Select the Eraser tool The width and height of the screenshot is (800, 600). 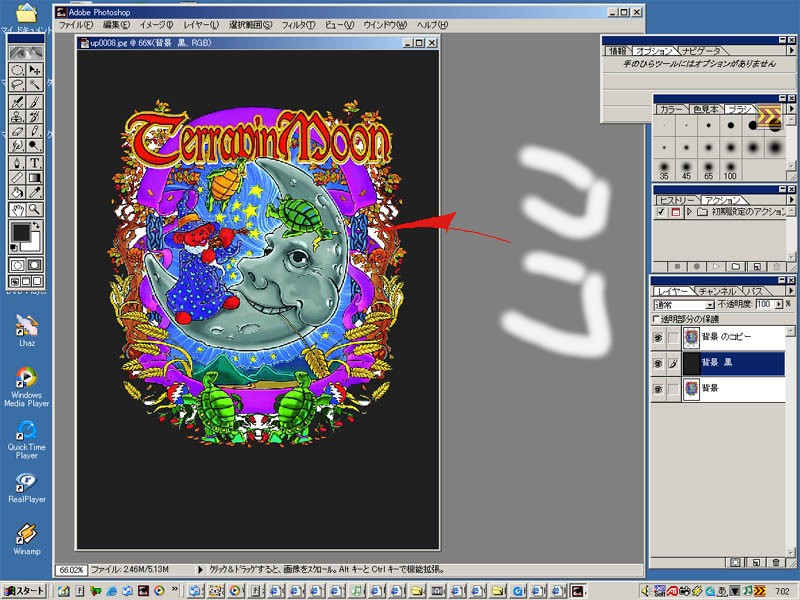(x=17, y=132)
